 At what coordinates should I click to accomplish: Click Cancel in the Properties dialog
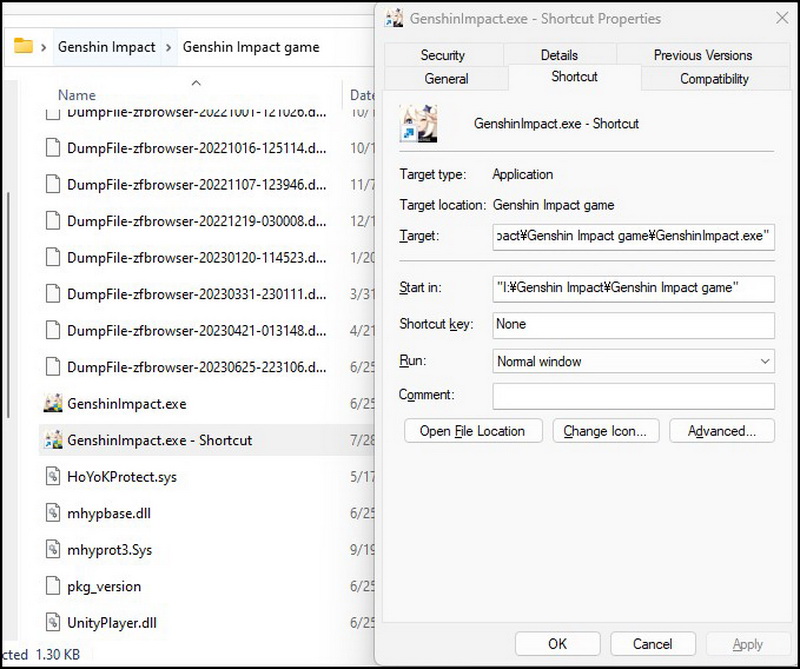pyautogui.click(x=653, y=643)
